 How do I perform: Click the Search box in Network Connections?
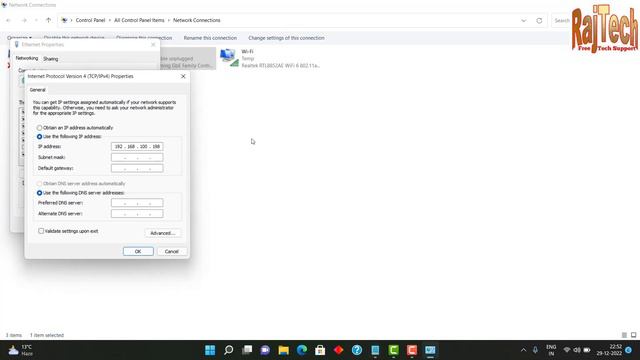tap(562, 20)
